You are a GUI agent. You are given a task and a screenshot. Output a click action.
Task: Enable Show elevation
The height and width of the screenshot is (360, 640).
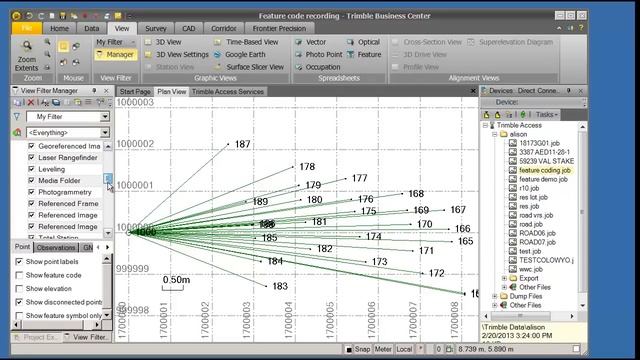[19, 289]
